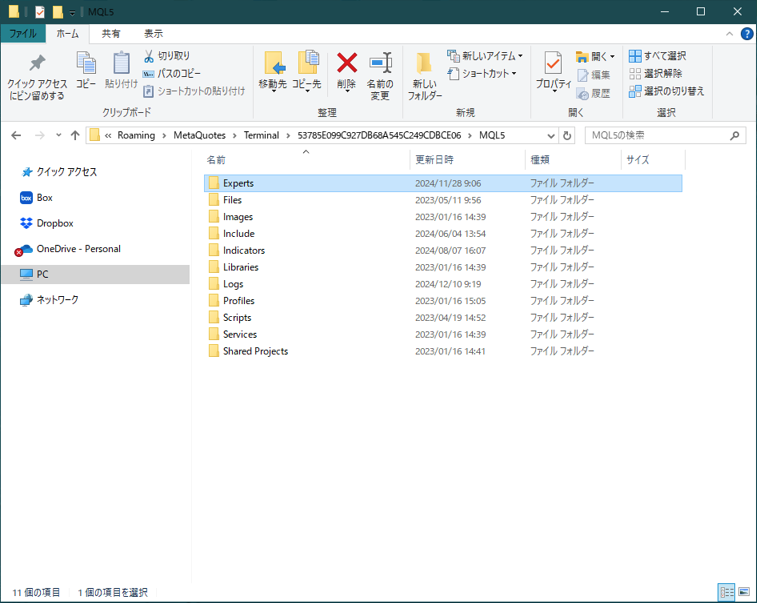The height and width of the screenshot is (603, 757).
Task: Expand the Open (開く) dropdown arrow
Action: coord(614,57)
